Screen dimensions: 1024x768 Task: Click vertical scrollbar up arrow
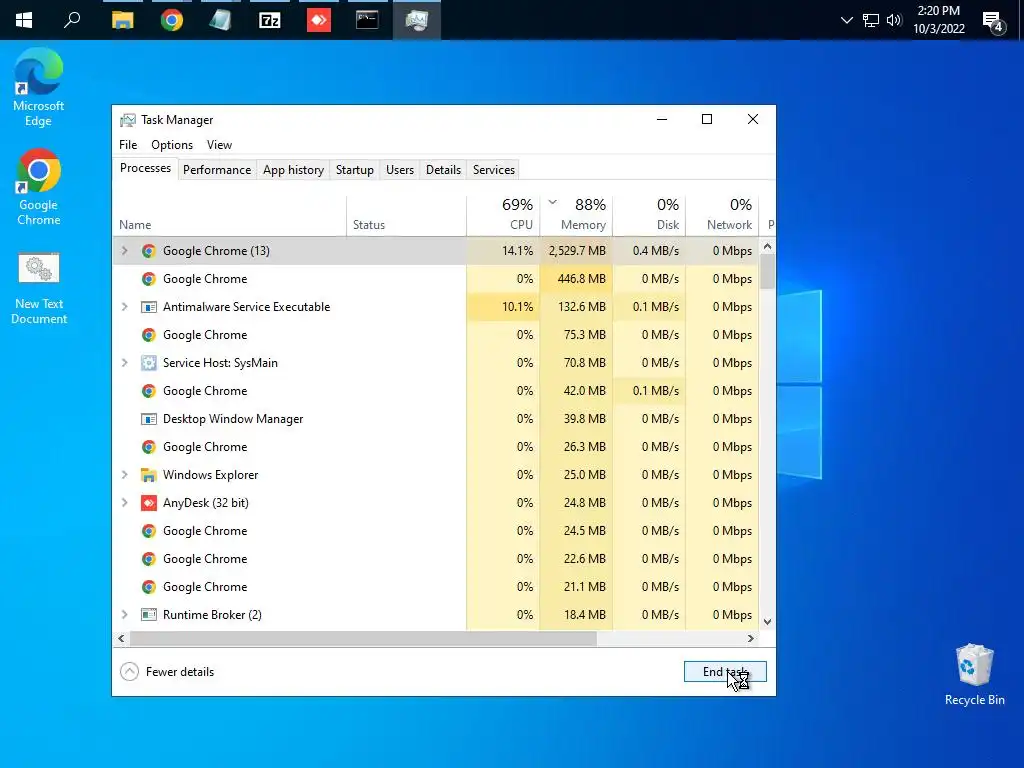pos(767,247)
